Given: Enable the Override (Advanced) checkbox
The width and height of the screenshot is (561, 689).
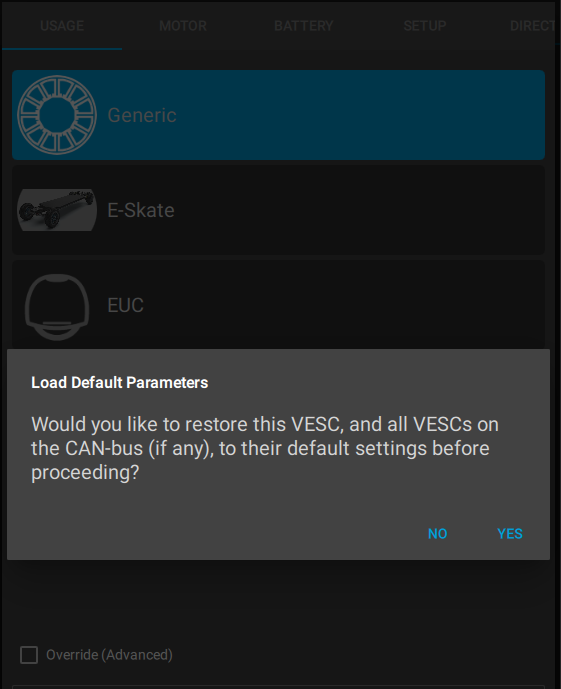Looking at the screenshot, I should click(29, 655).
